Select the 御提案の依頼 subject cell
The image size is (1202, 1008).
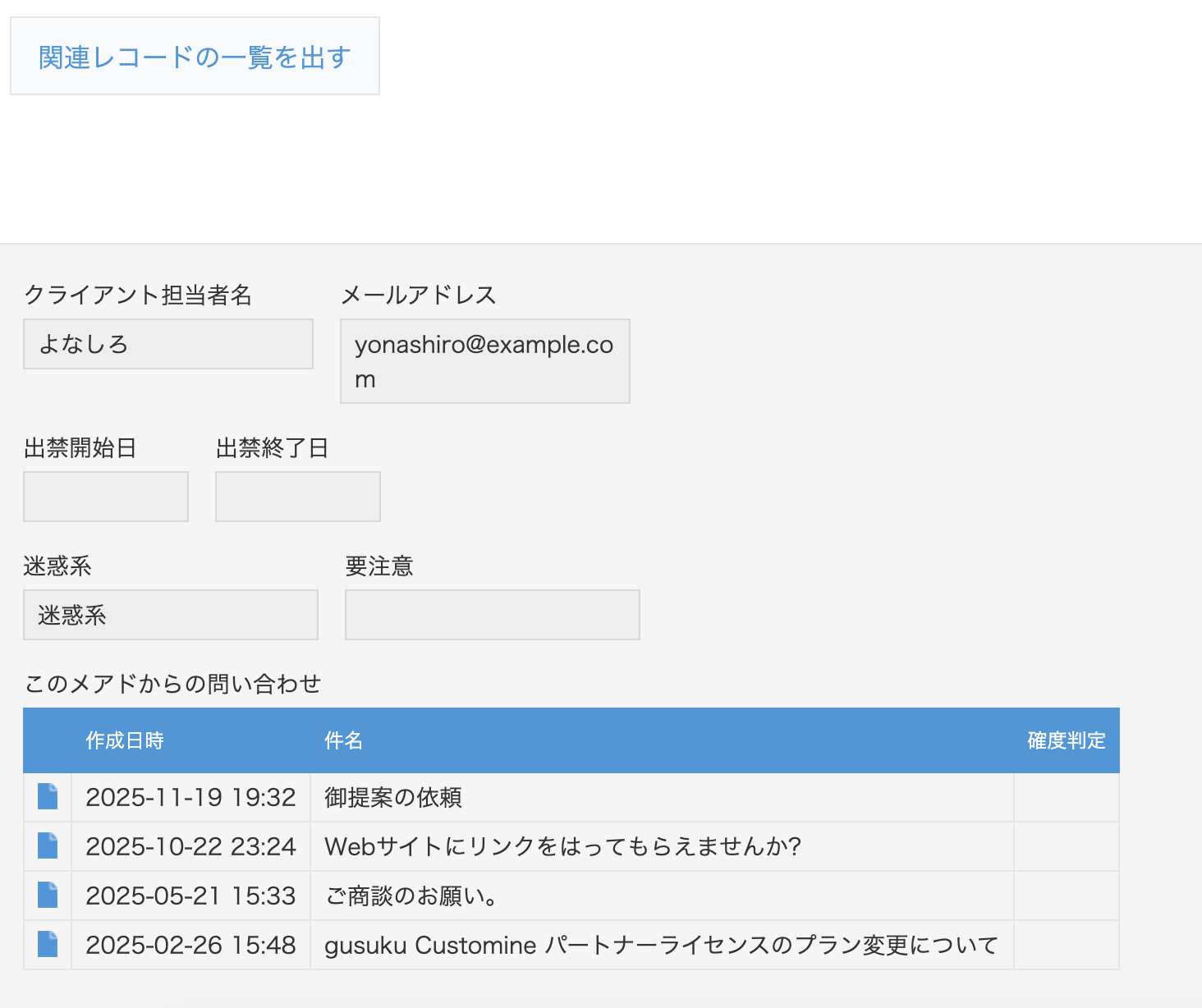(x=393, y=797)
